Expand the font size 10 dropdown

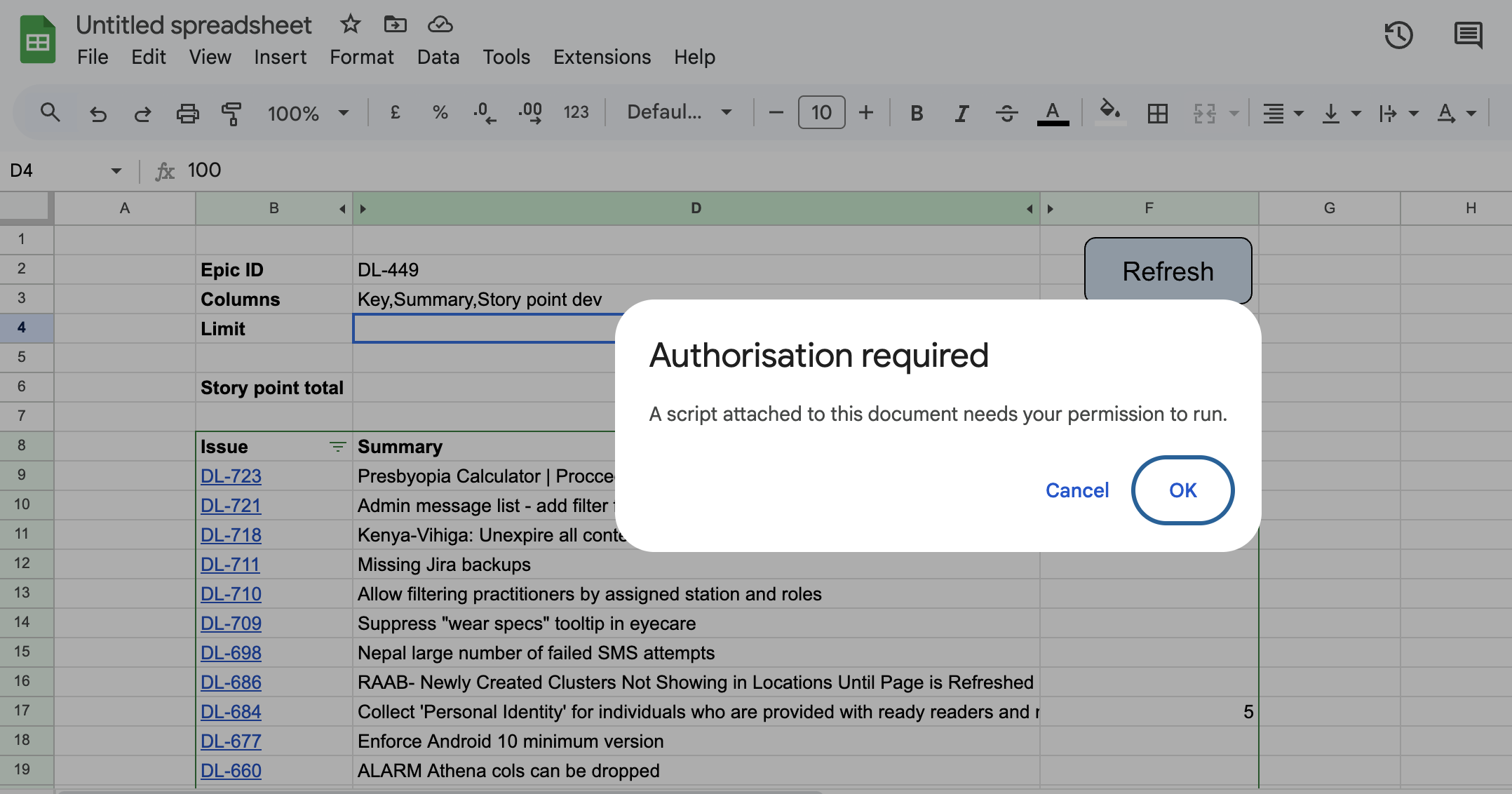coord(821,112)
